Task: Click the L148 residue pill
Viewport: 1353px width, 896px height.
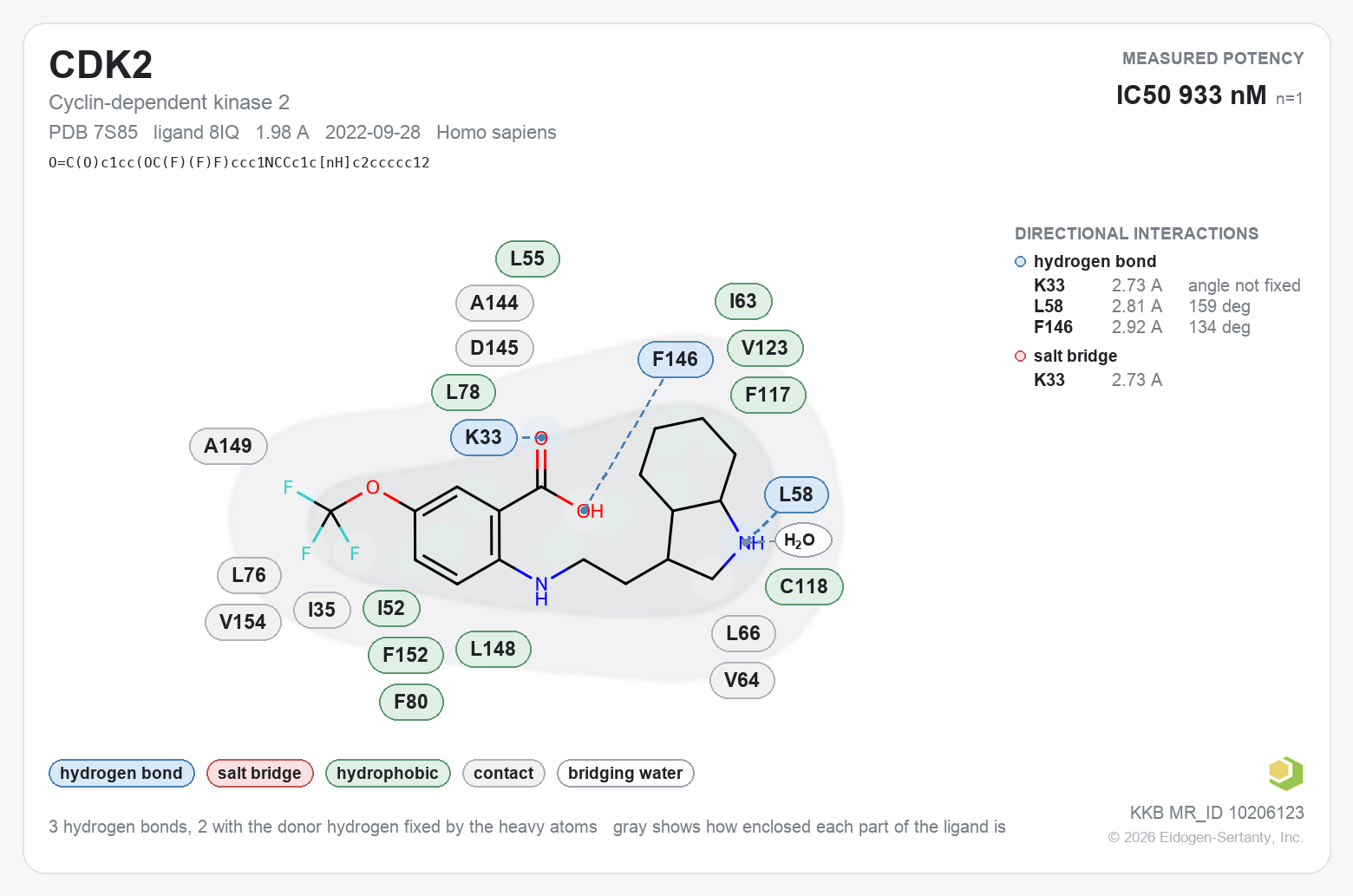Action: (493, 649)
